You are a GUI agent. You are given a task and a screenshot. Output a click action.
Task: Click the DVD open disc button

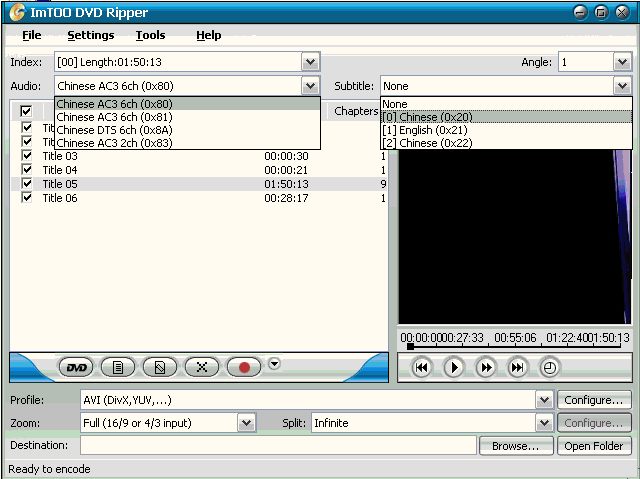pyautogui.click(x=77, y=367)
